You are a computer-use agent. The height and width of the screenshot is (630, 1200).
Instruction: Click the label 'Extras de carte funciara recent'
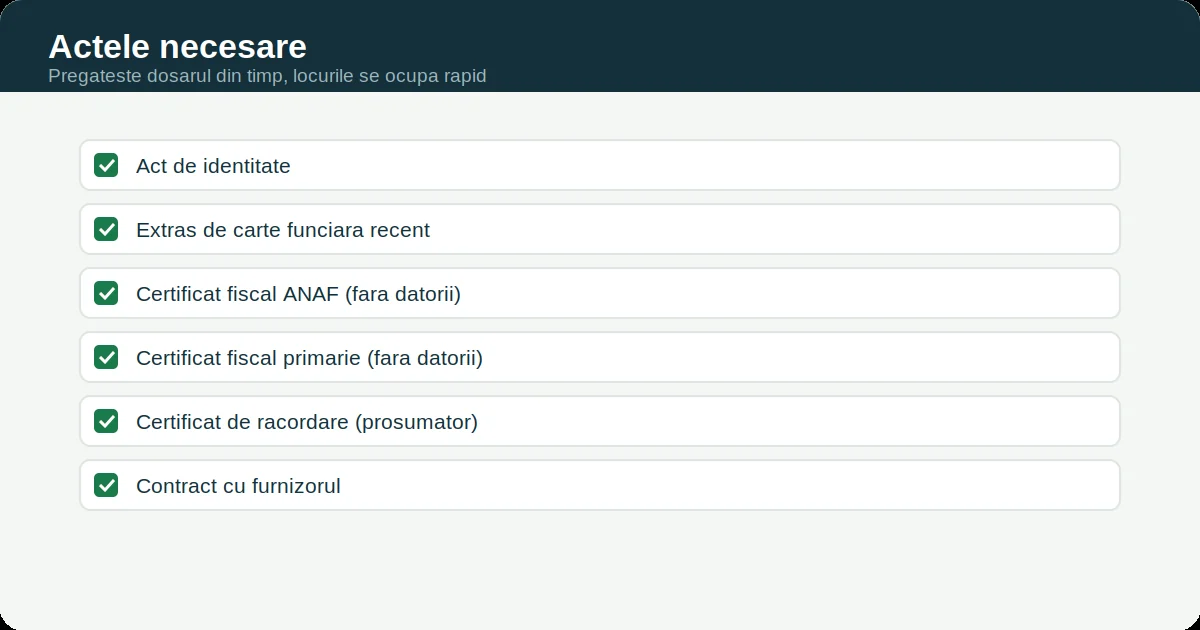coord(283,230)
